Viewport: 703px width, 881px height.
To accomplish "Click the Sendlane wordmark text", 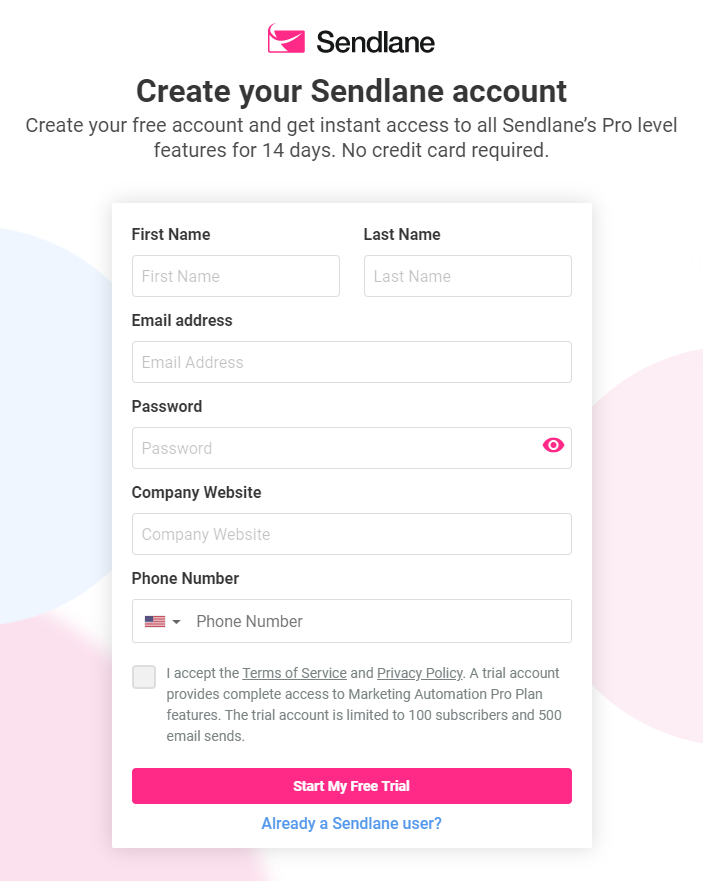I will click(x=375, y=42).
